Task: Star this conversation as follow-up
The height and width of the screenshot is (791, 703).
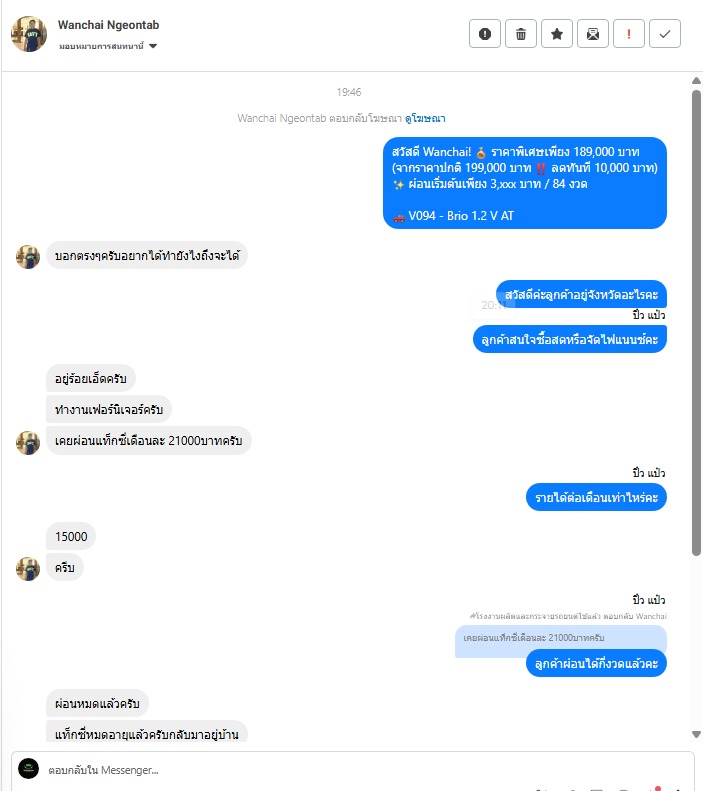Action: point(557,34)
